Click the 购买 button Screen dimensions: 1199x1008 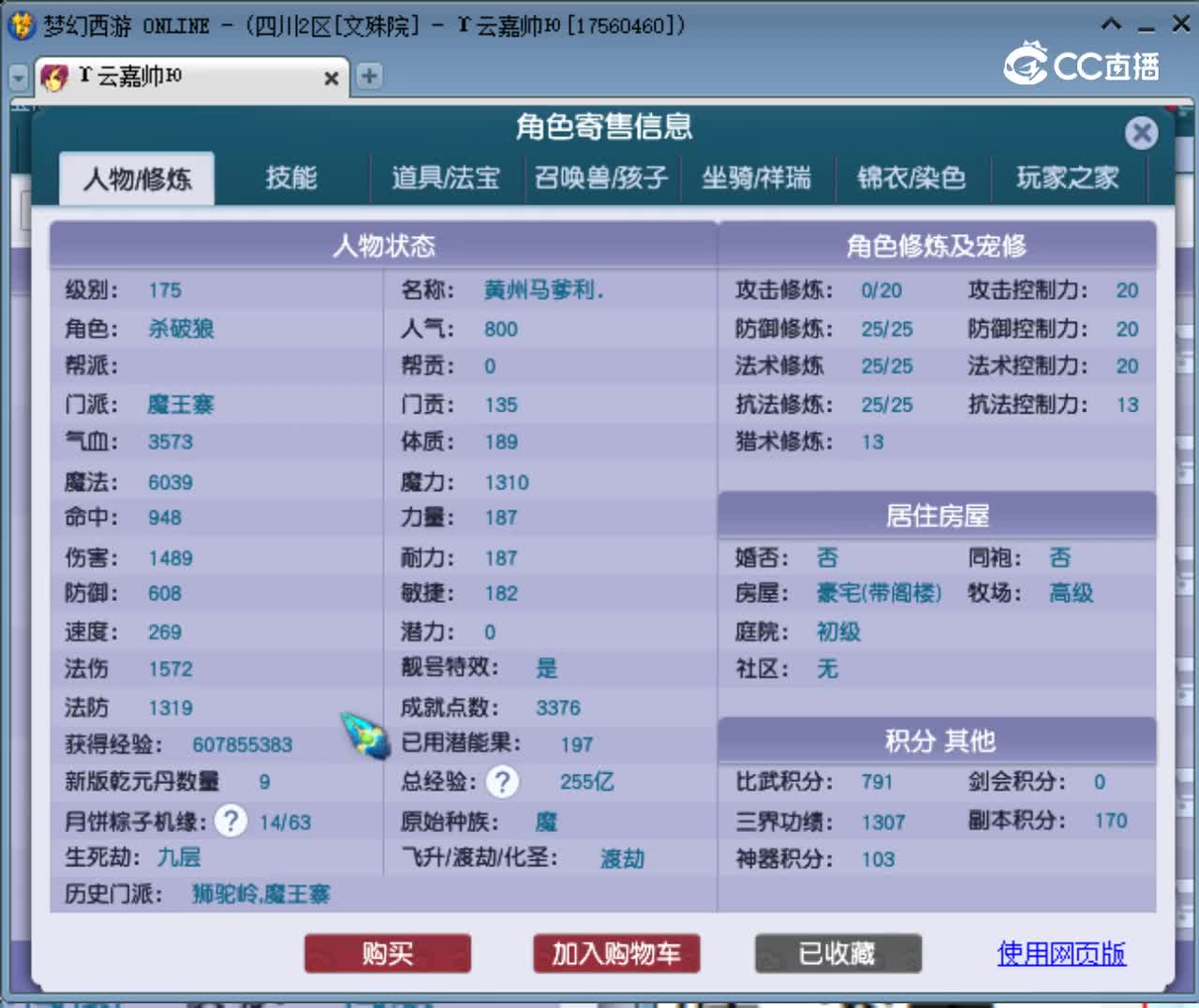pos(388,954)
